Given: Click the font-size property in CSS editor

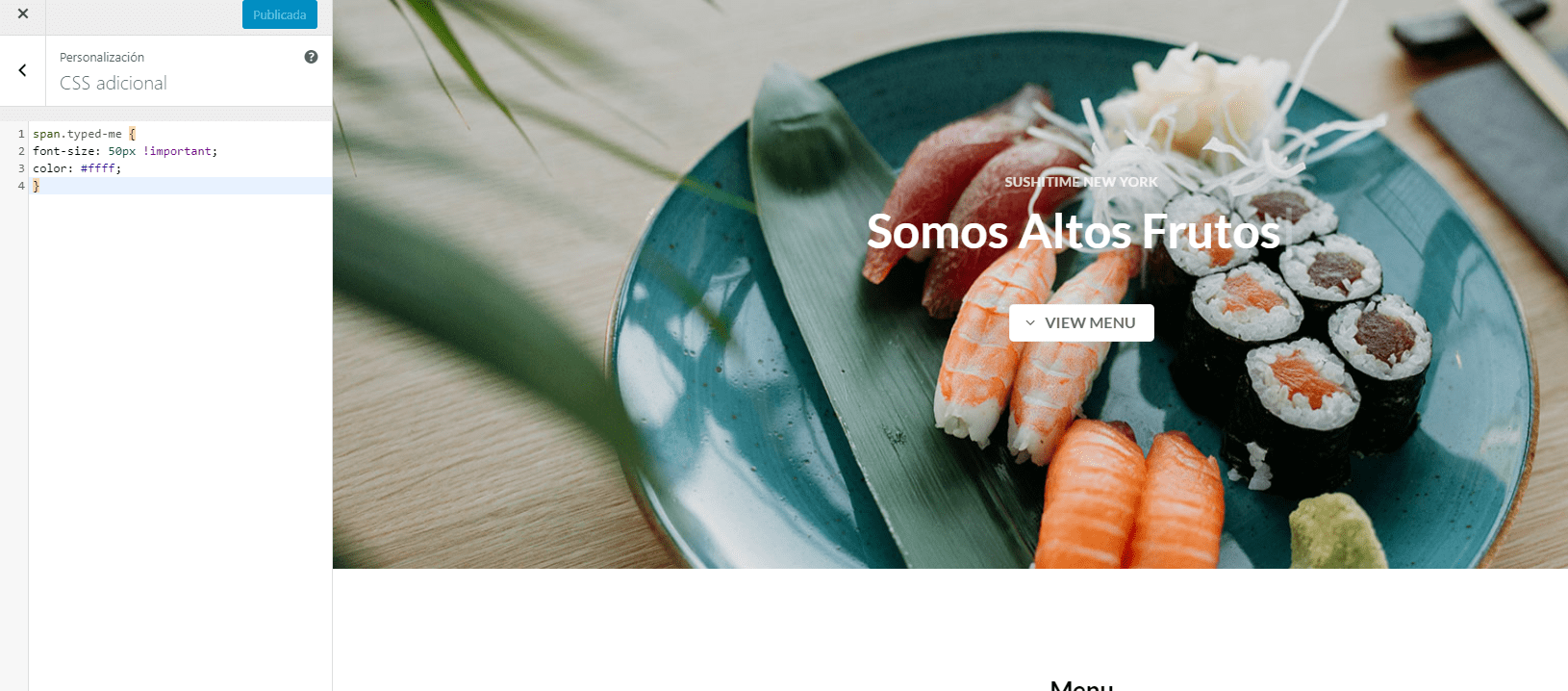Looking at the screenshot, I should tap(63, 151).
